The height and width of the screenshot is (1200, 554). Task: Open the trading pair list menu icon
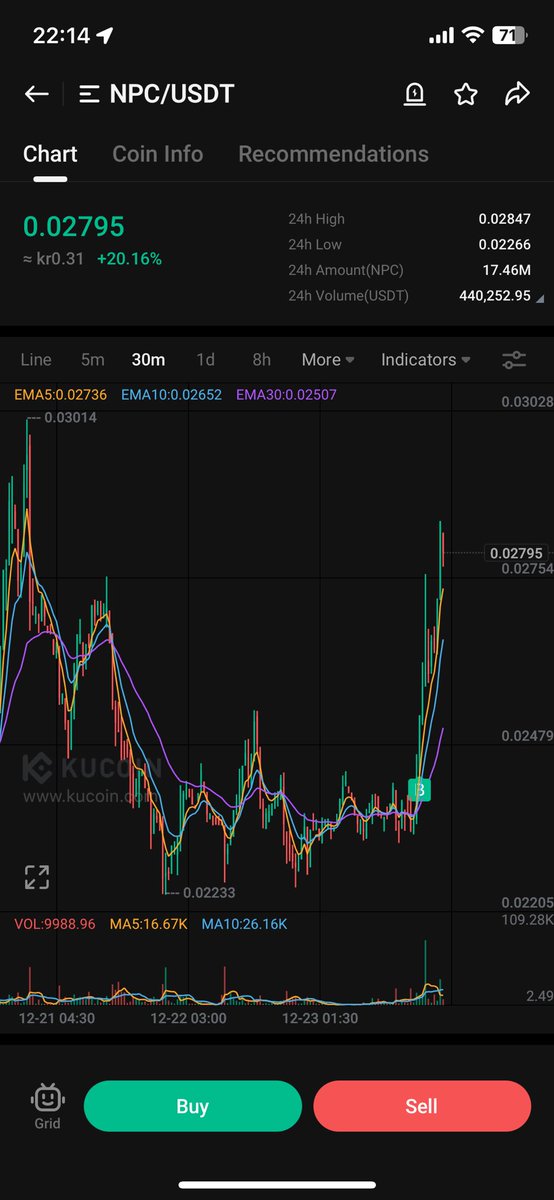pos(90,94)
